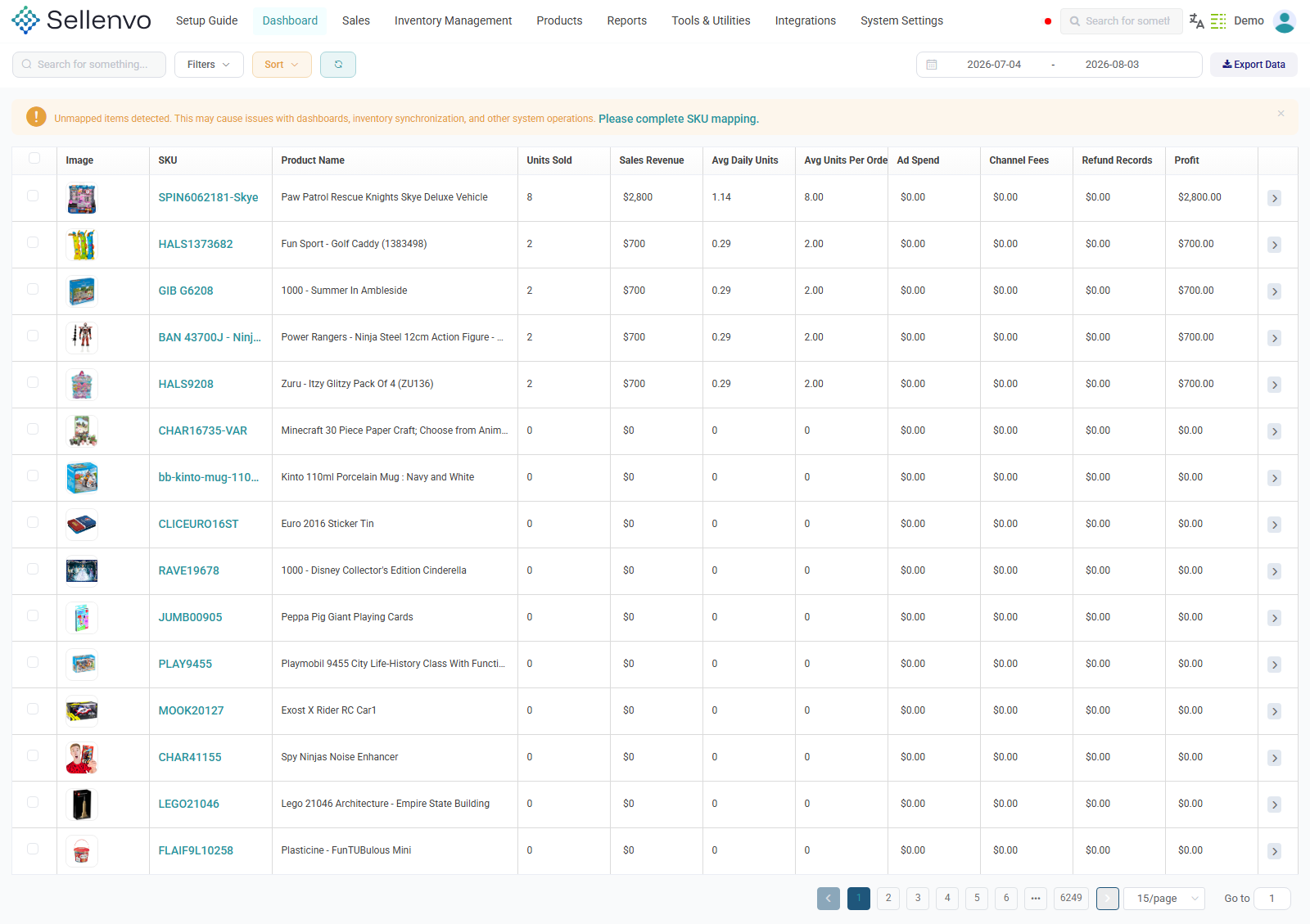This screenshot has width=1310, height=924.
Task: Open the Sort dropdown
Action: (x=282, y=65)
